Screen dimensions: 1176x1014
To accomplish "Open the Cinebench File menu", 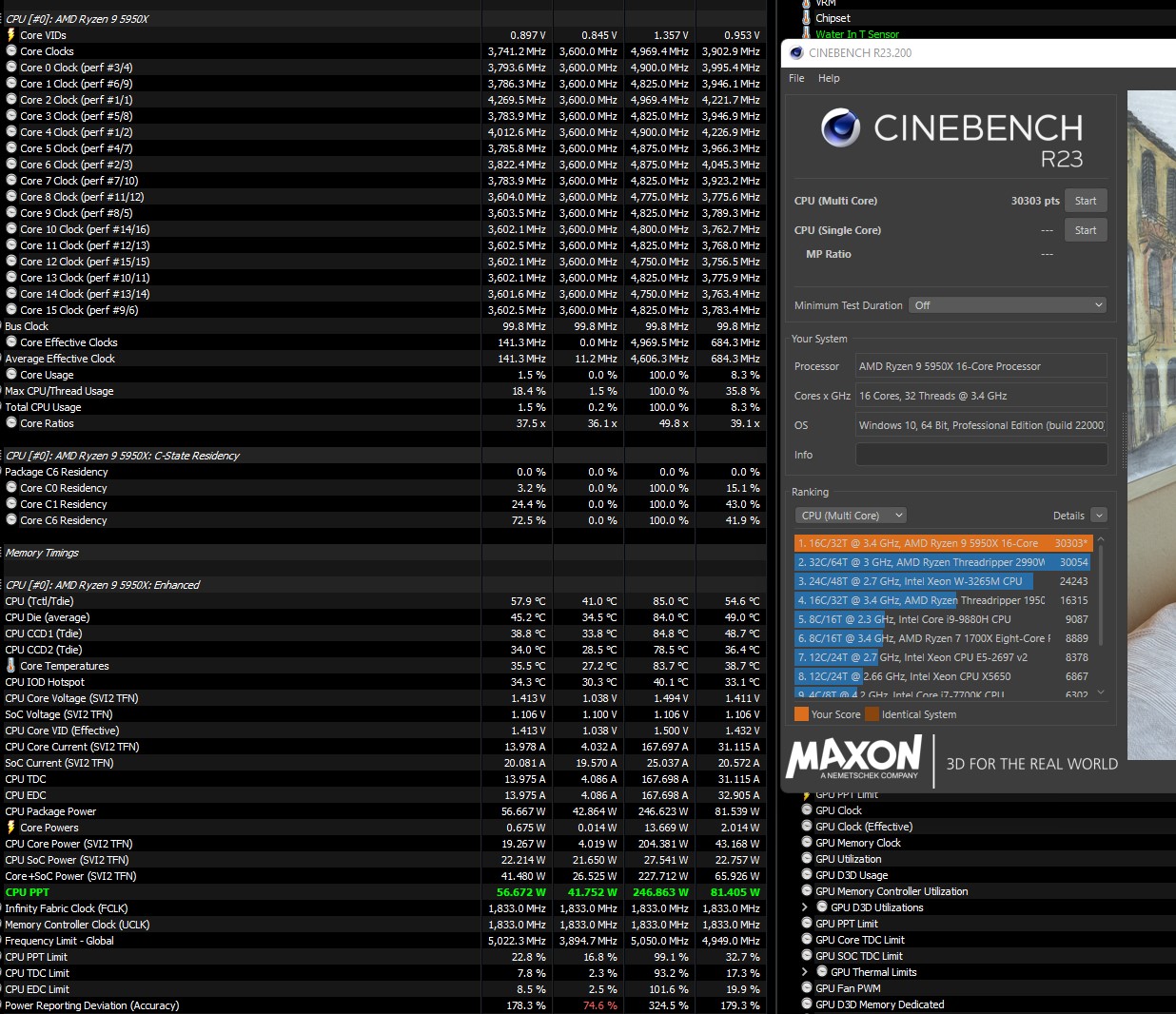I will click(x=796, y=78).
